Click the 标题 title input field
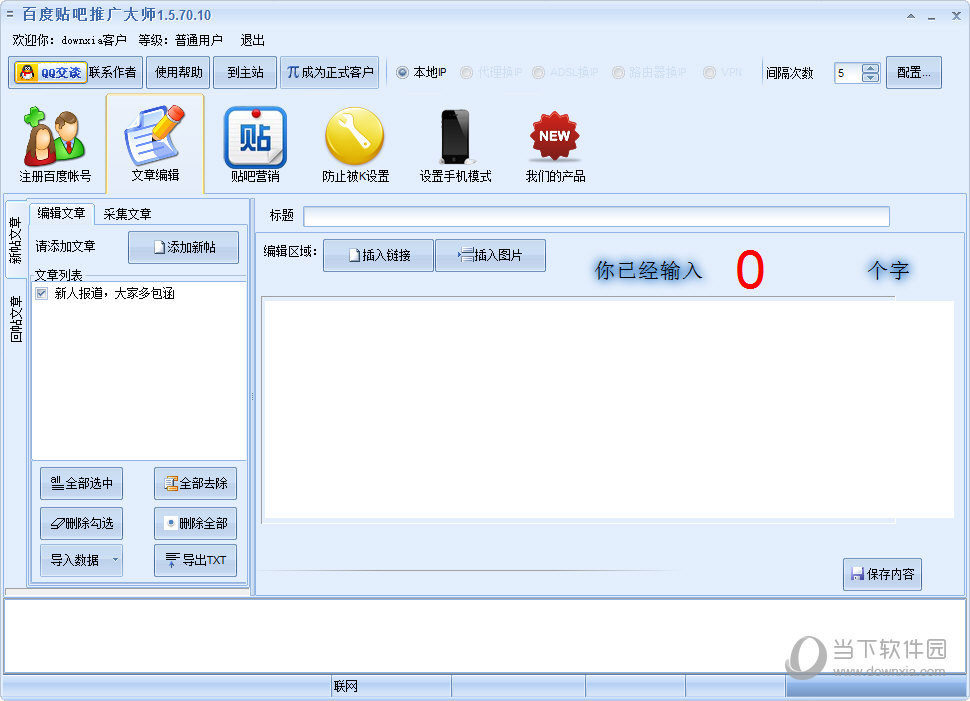 (596, 216)
